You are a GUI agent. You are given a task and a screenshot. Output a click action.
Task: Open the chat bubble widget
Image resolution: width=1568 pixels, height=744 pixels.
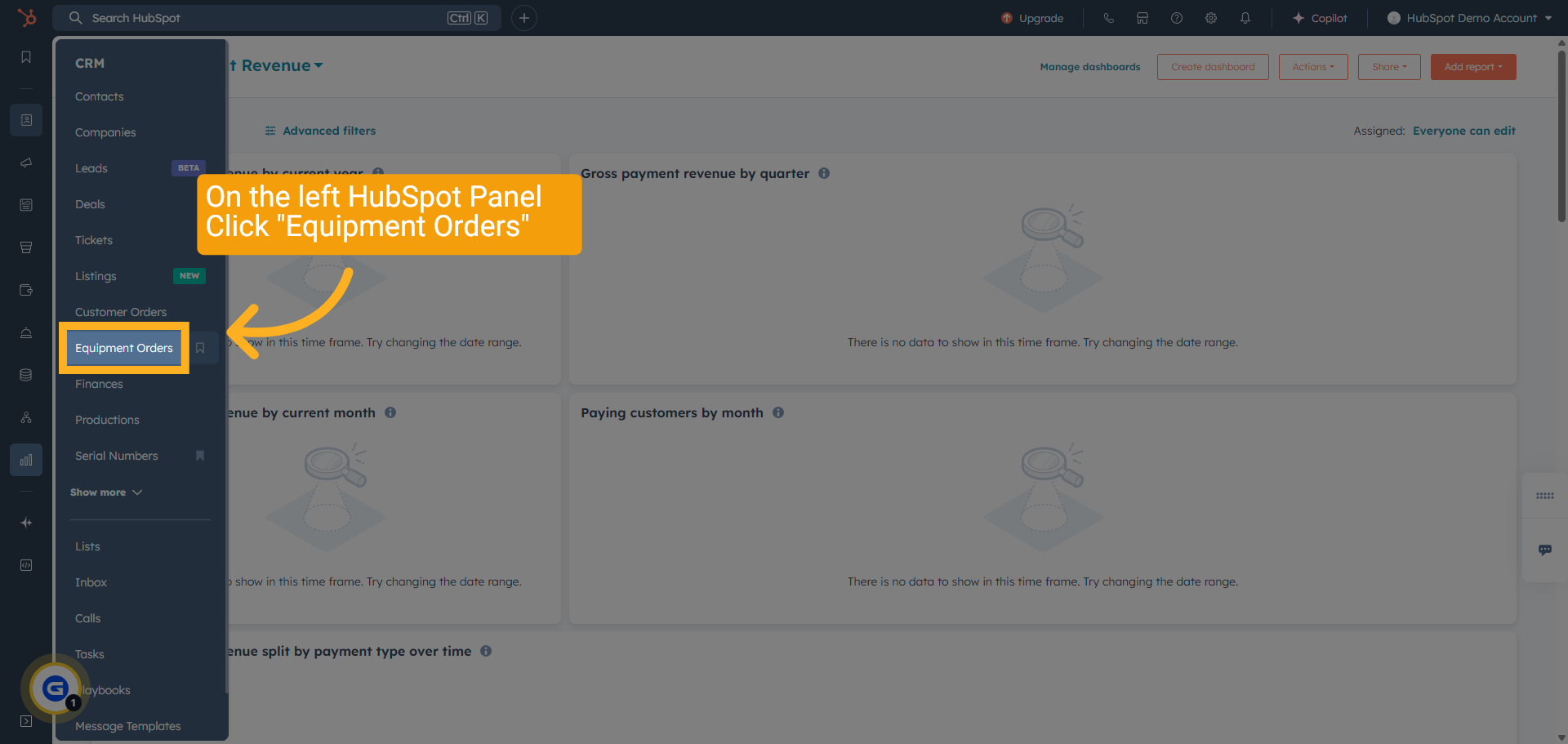coord(1545,550)
